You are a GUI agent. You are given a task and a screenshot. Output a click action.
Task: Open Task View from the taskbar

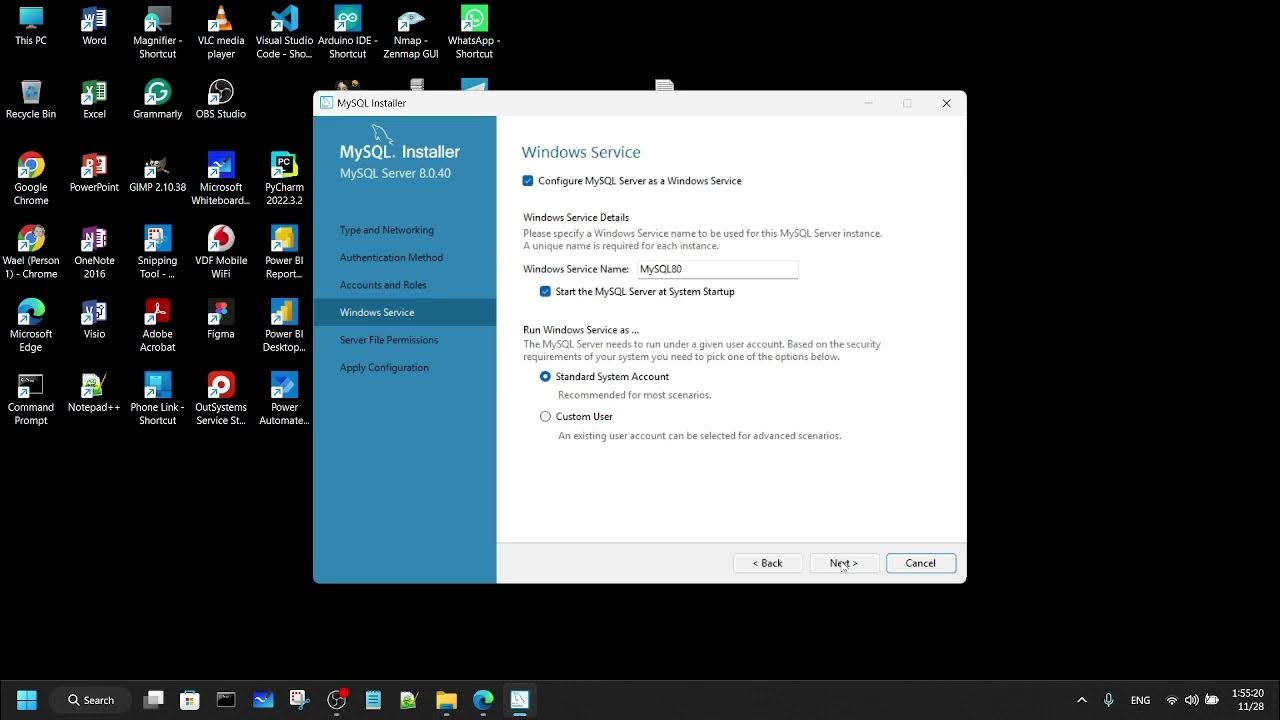click(x=153, y=700)
